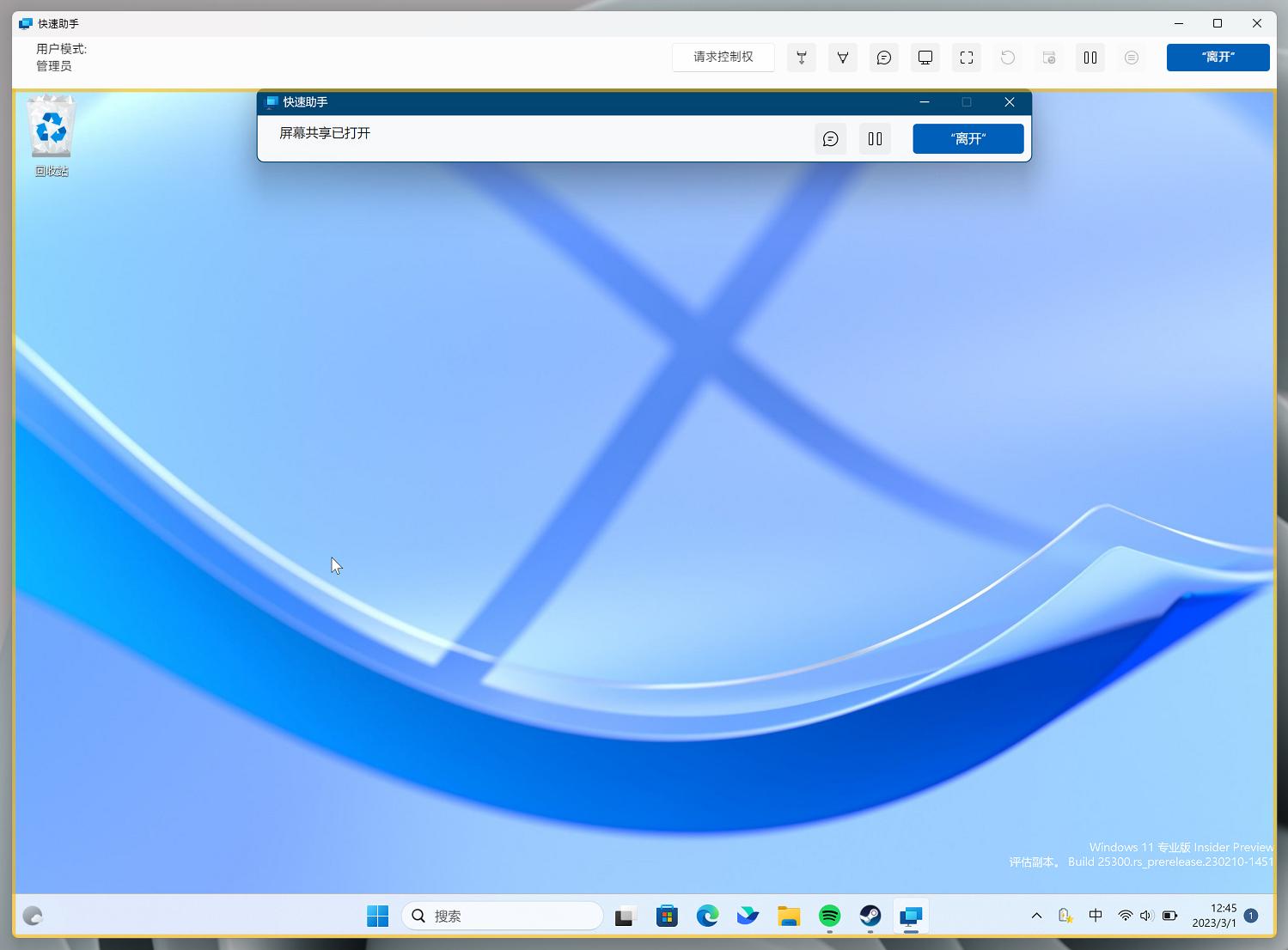The image size is (1288, 950).
Task: Open chat in the main toolbar
Action: coord(884,58)
